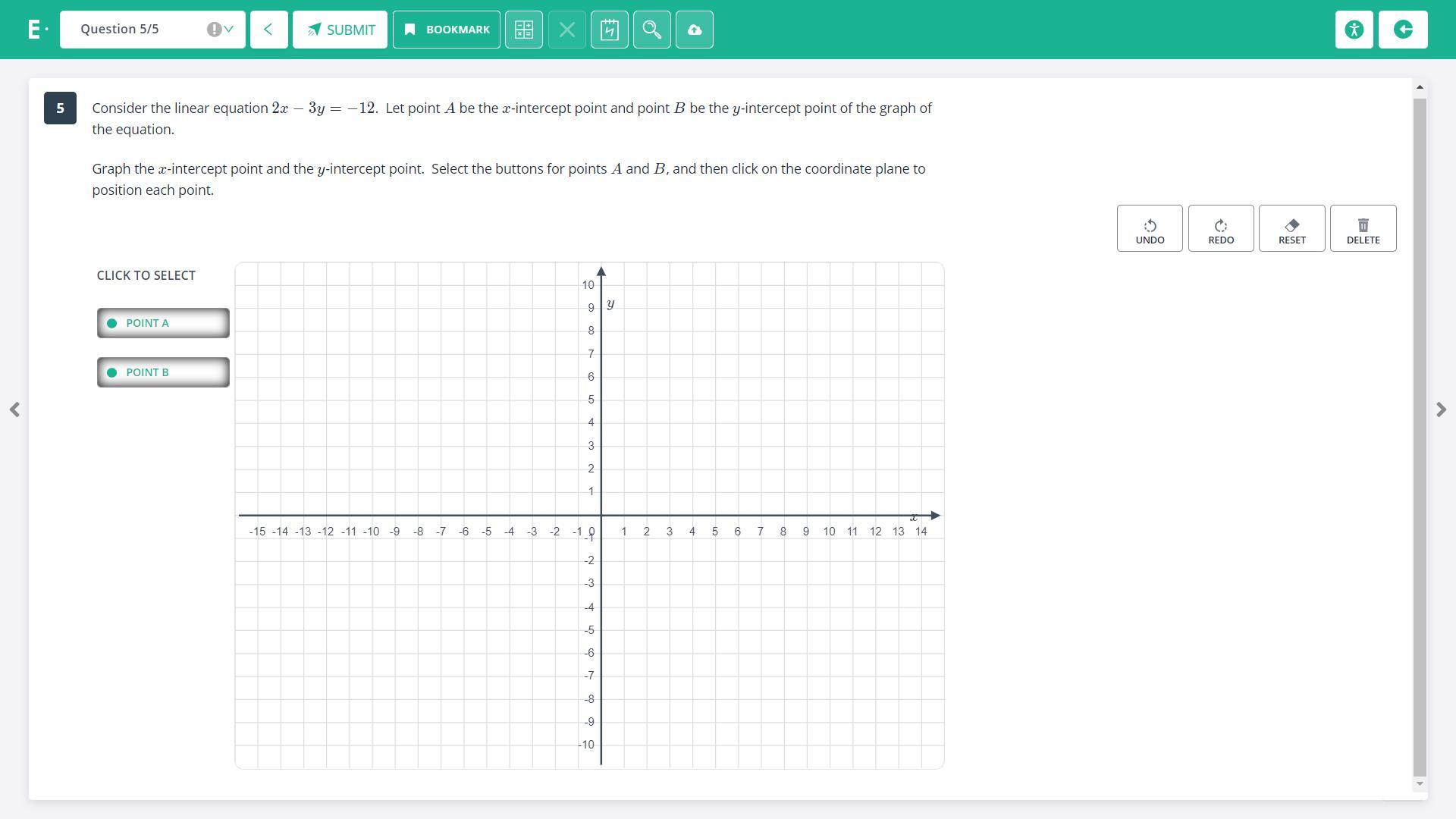Reset the coordinate plane
Viewport: 1456px width, 819px height.
[1291, 228]
